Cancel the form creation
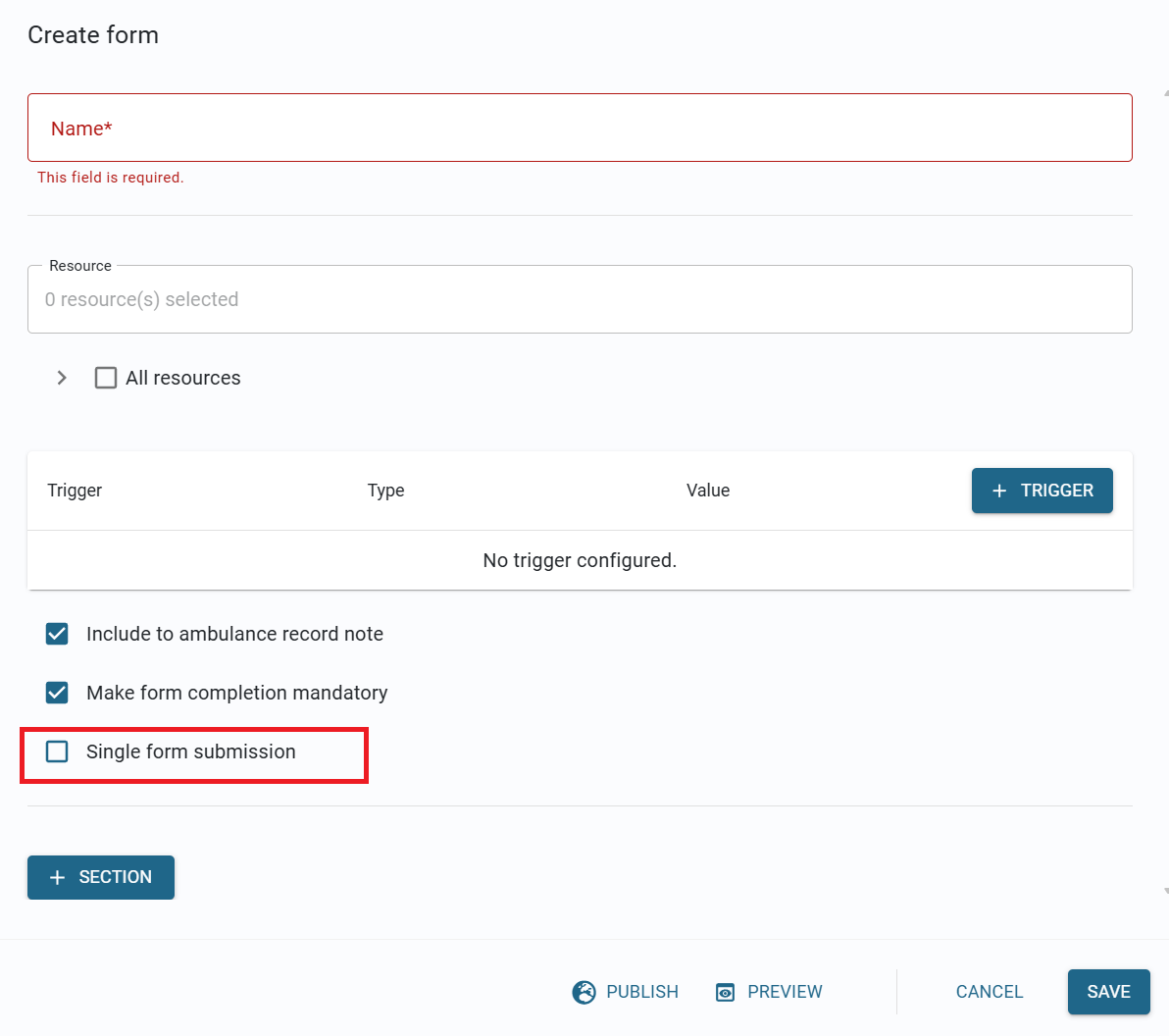Viewport: 1169px width, 1036px height. click(x=989, y=992)
